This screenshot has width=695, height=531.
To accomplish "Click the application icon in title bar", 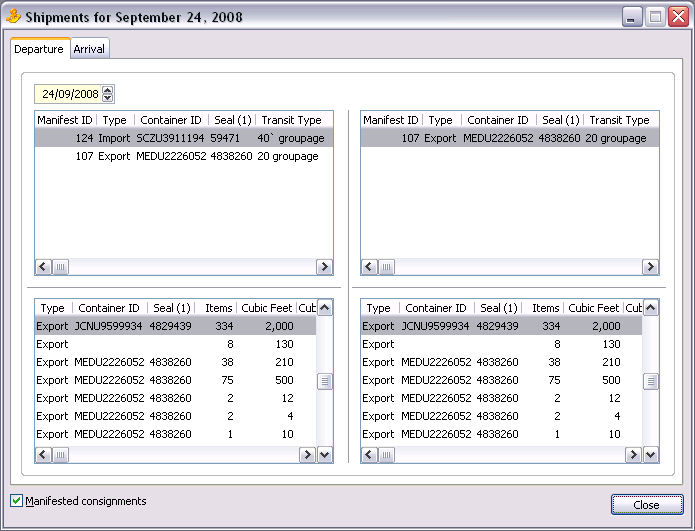I will [14, 17].
